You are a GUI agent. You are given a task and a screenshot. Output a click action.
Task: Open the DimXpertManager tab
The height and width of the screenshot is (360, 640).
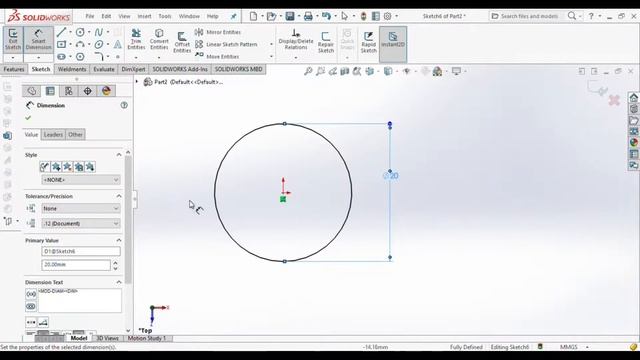click(87, 91)
